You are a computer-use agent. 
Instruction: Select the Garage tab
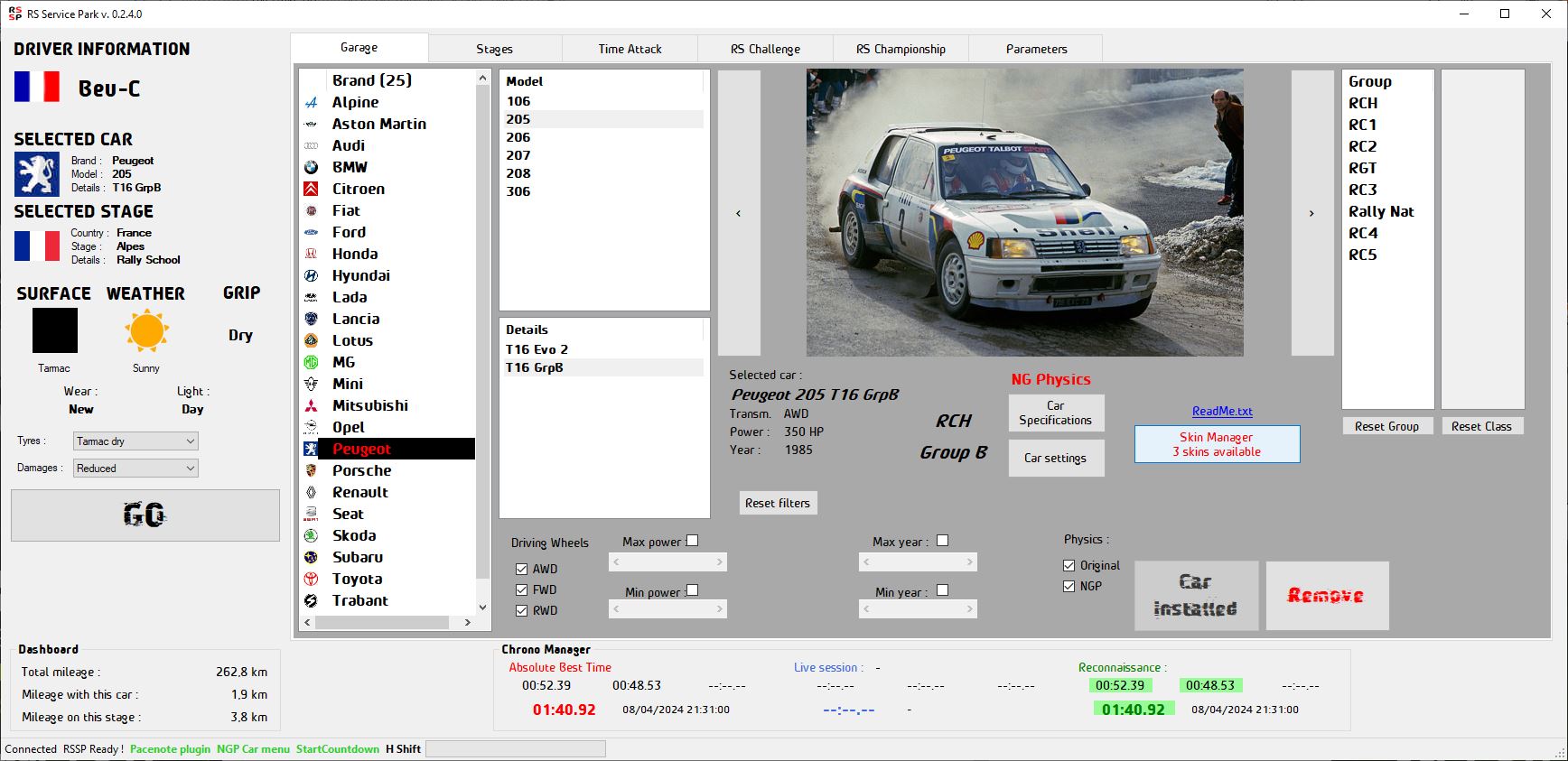click(359, 47)
